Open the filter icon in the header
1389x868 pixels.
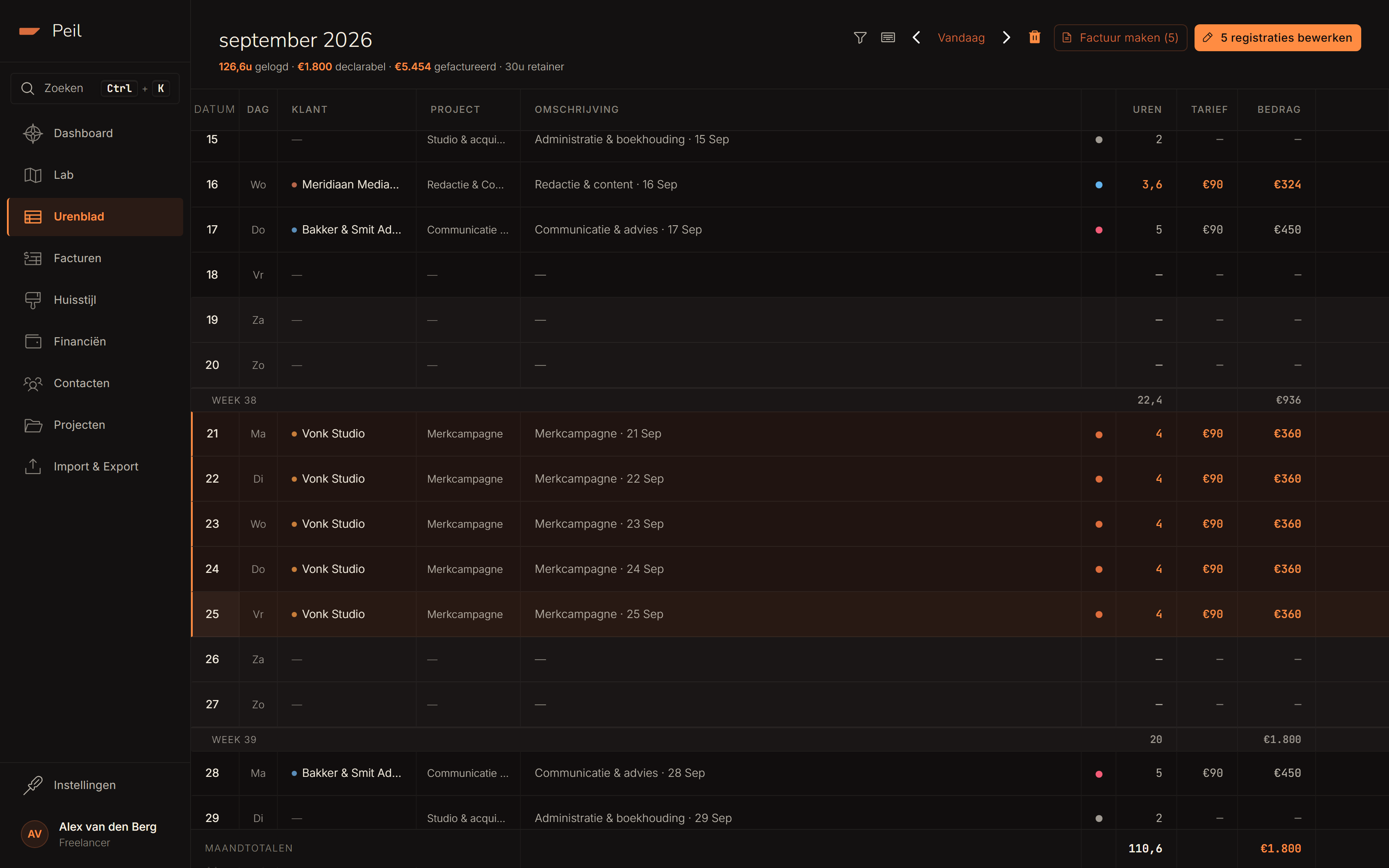[x=860, y=38]
